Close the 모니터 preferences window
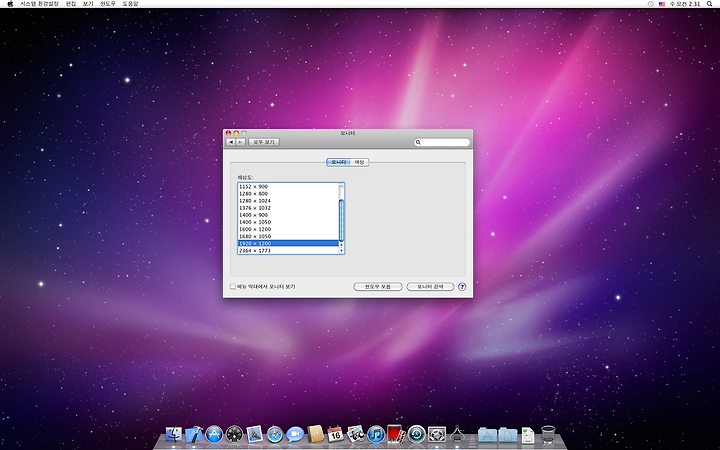The image size is (720, 450). pos(228,133)
